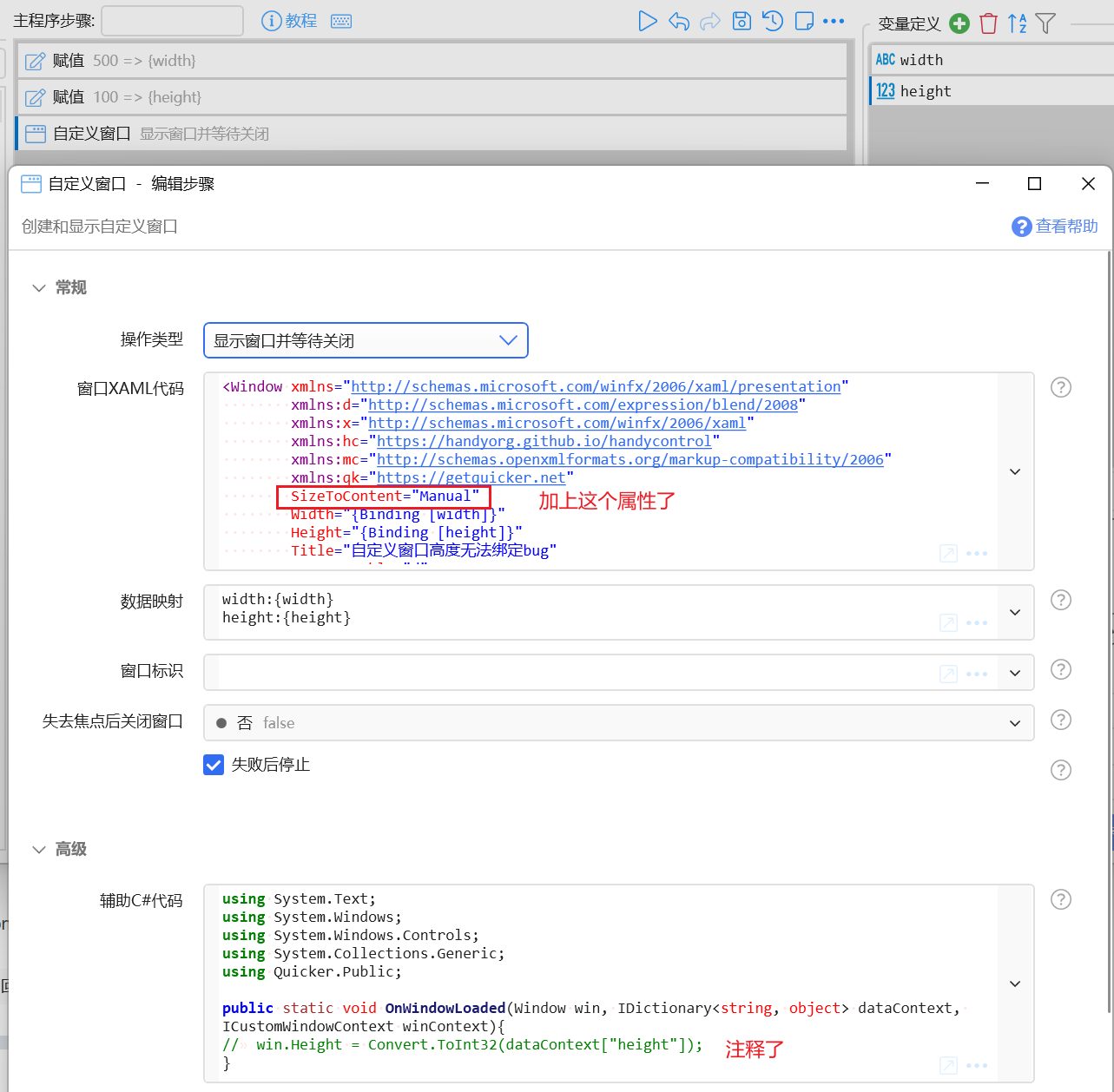Click the 主程序步骤 search input
1114x1092 pixels.
[172, 21]
